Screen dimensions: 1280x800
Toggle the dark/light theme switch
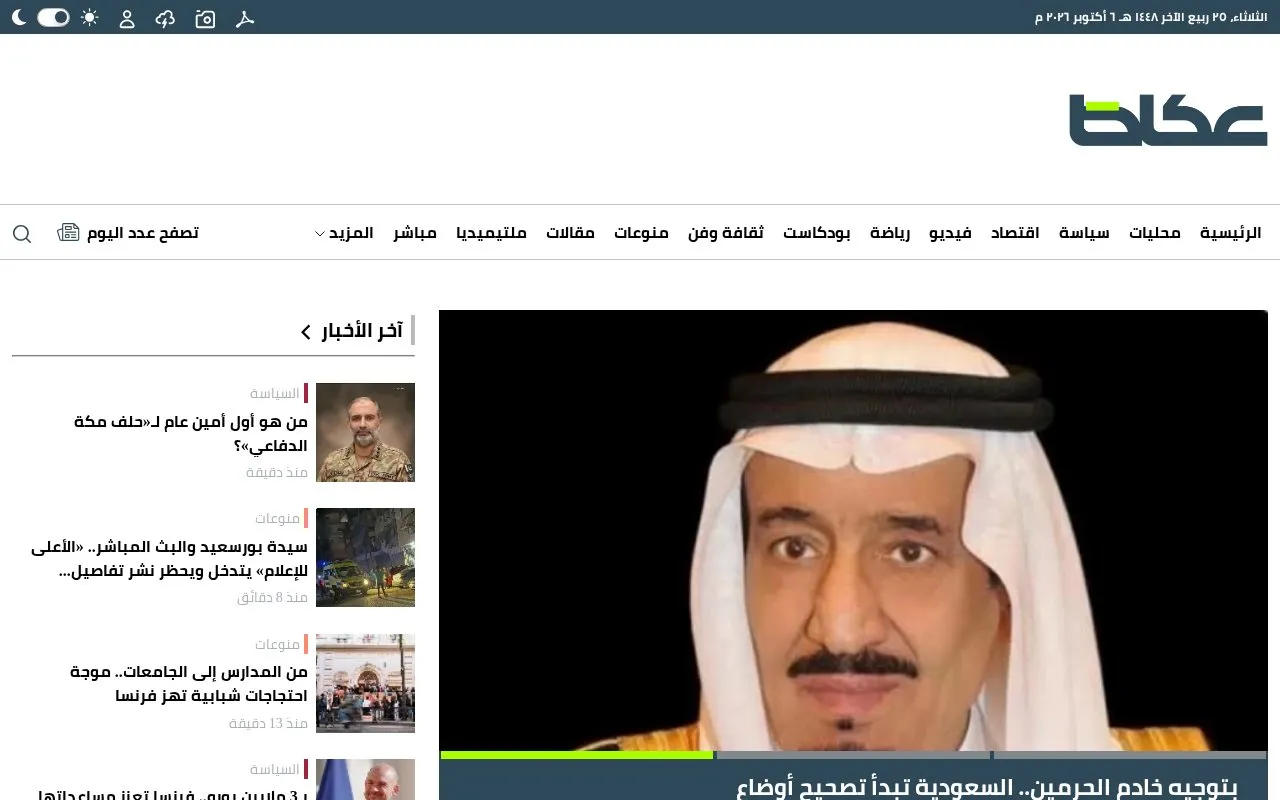pos(53,17)
